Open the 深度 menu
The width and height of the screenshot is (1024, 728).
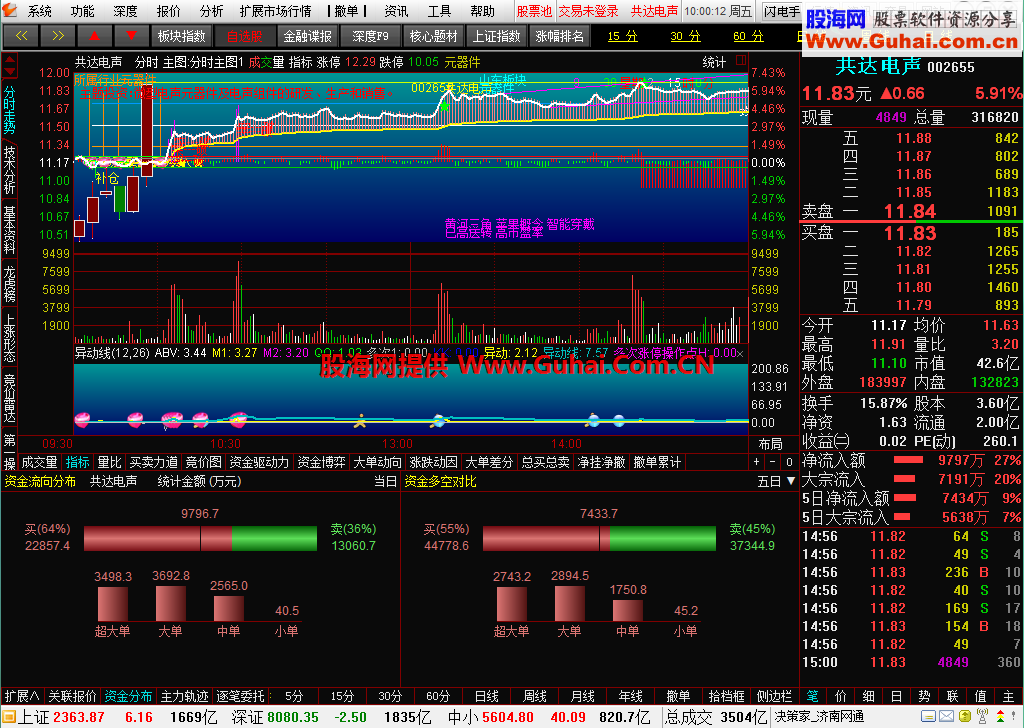pos(125,11)
